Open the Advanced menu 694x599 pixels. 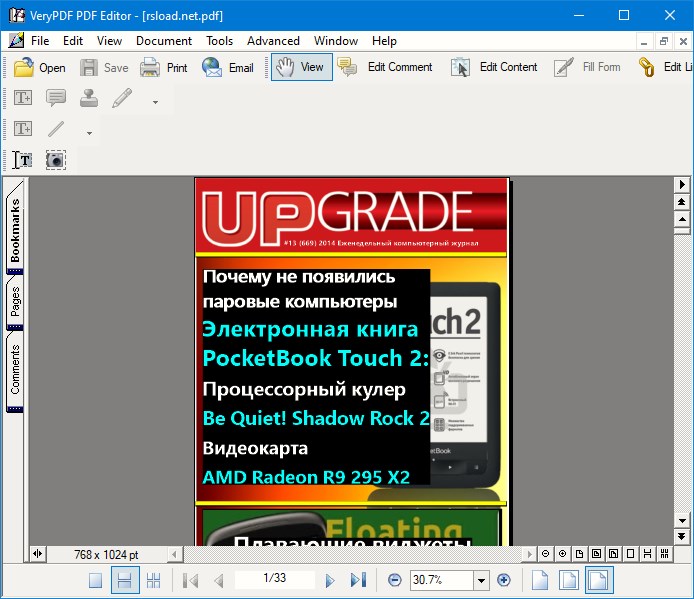(x=273, y=41)
